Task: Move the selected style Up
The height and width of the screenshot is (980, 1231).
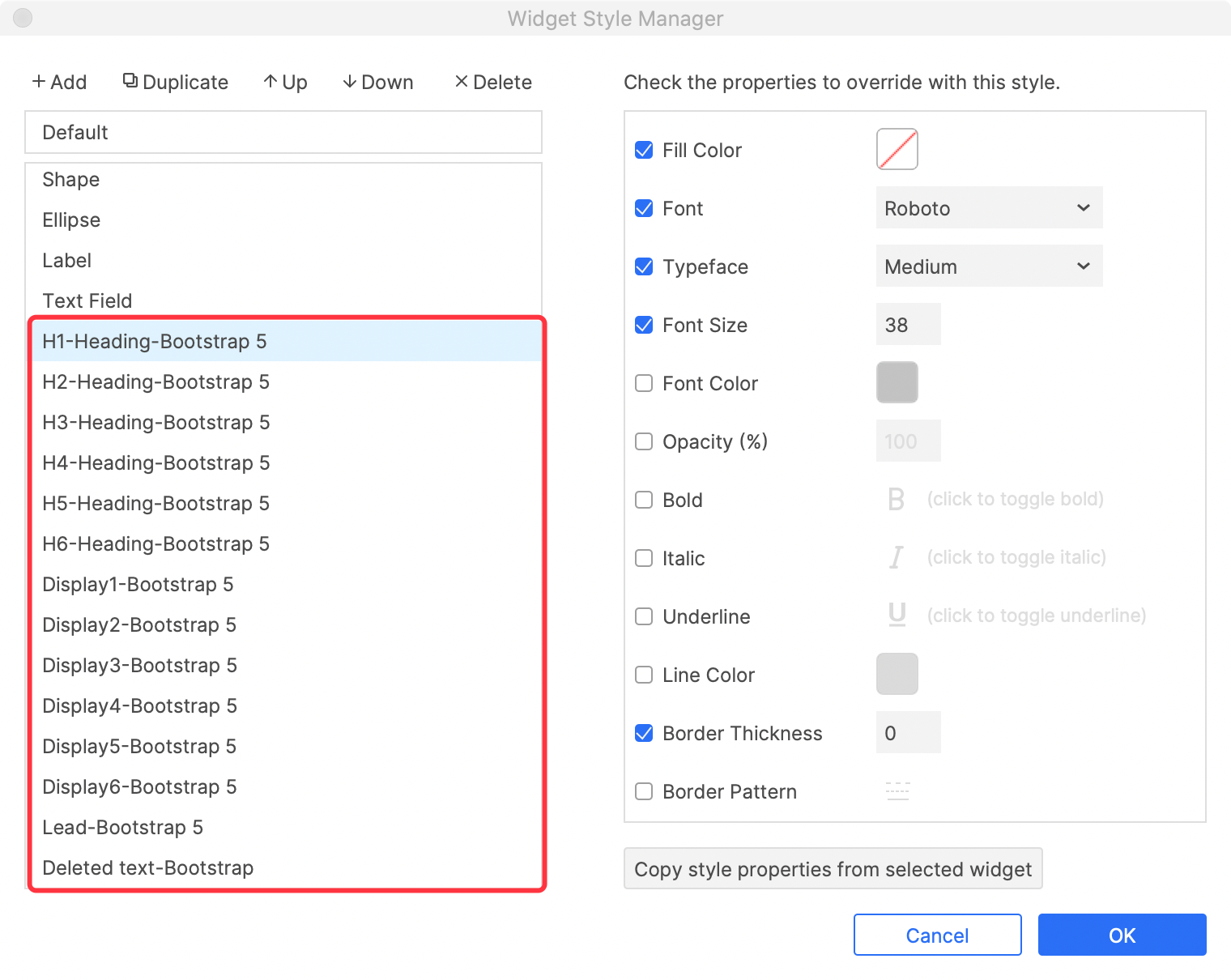Action: [285, 82]
